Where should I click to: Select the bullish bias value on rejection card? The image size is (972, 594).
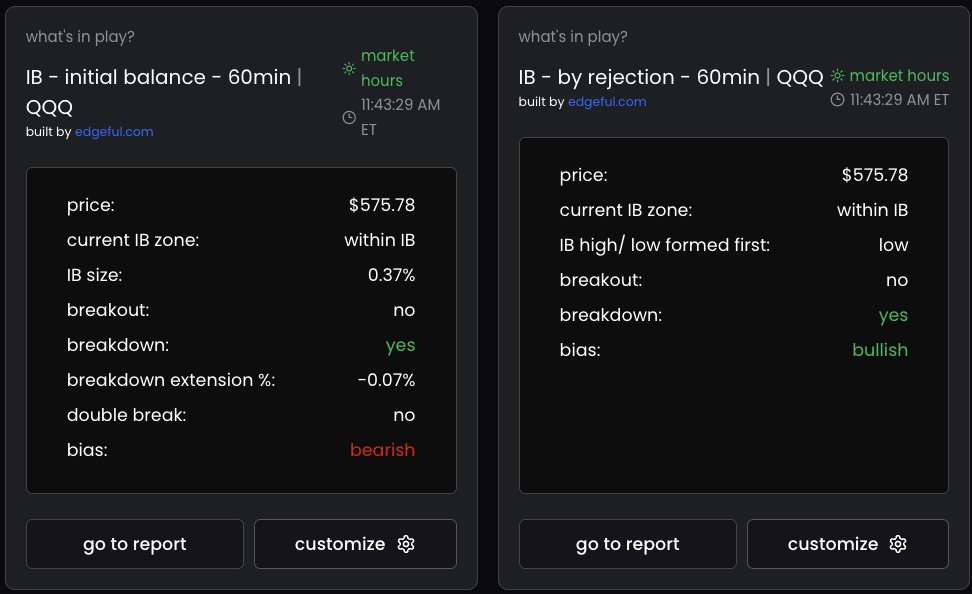point(880,350)
